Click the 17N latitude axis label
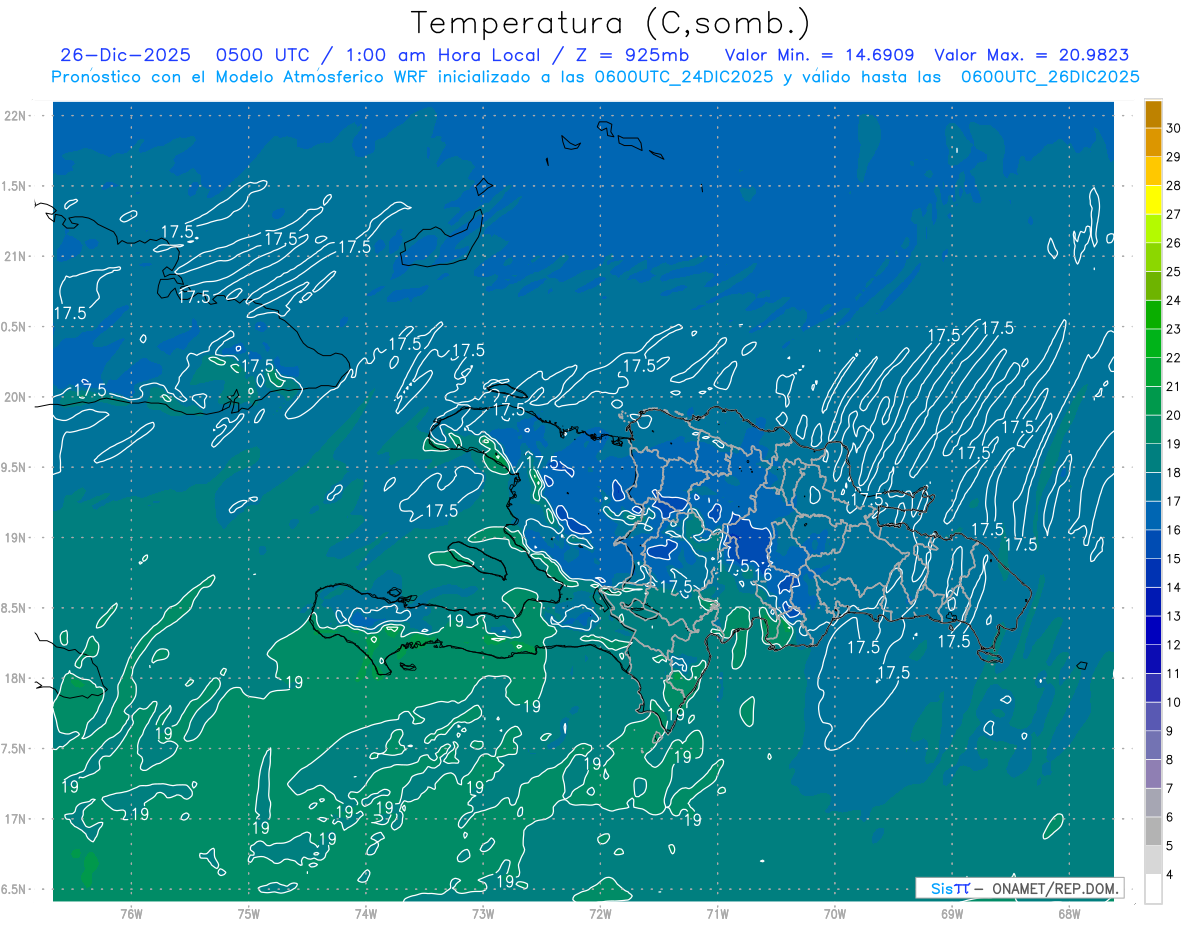 (15, 819)
